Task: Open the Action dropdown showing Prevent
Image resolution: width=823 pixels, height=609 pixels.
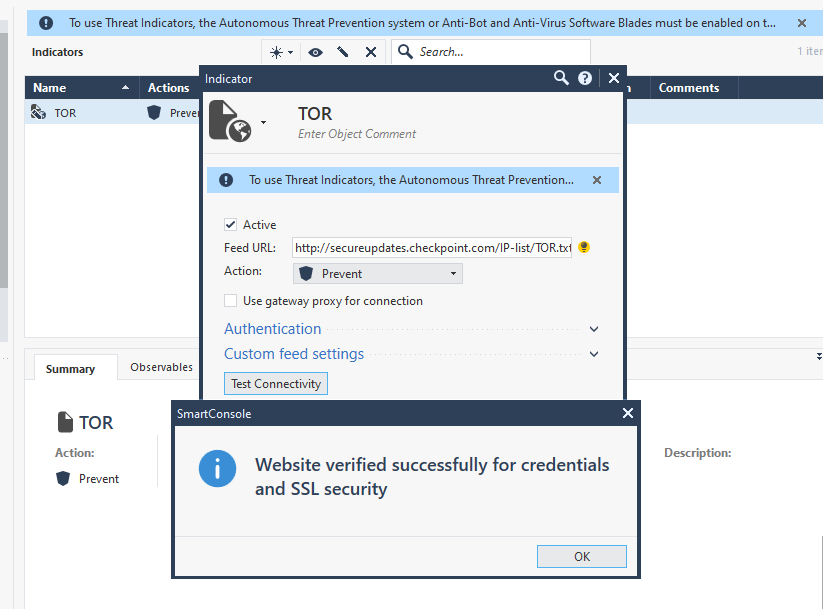Action: (377, 273)
